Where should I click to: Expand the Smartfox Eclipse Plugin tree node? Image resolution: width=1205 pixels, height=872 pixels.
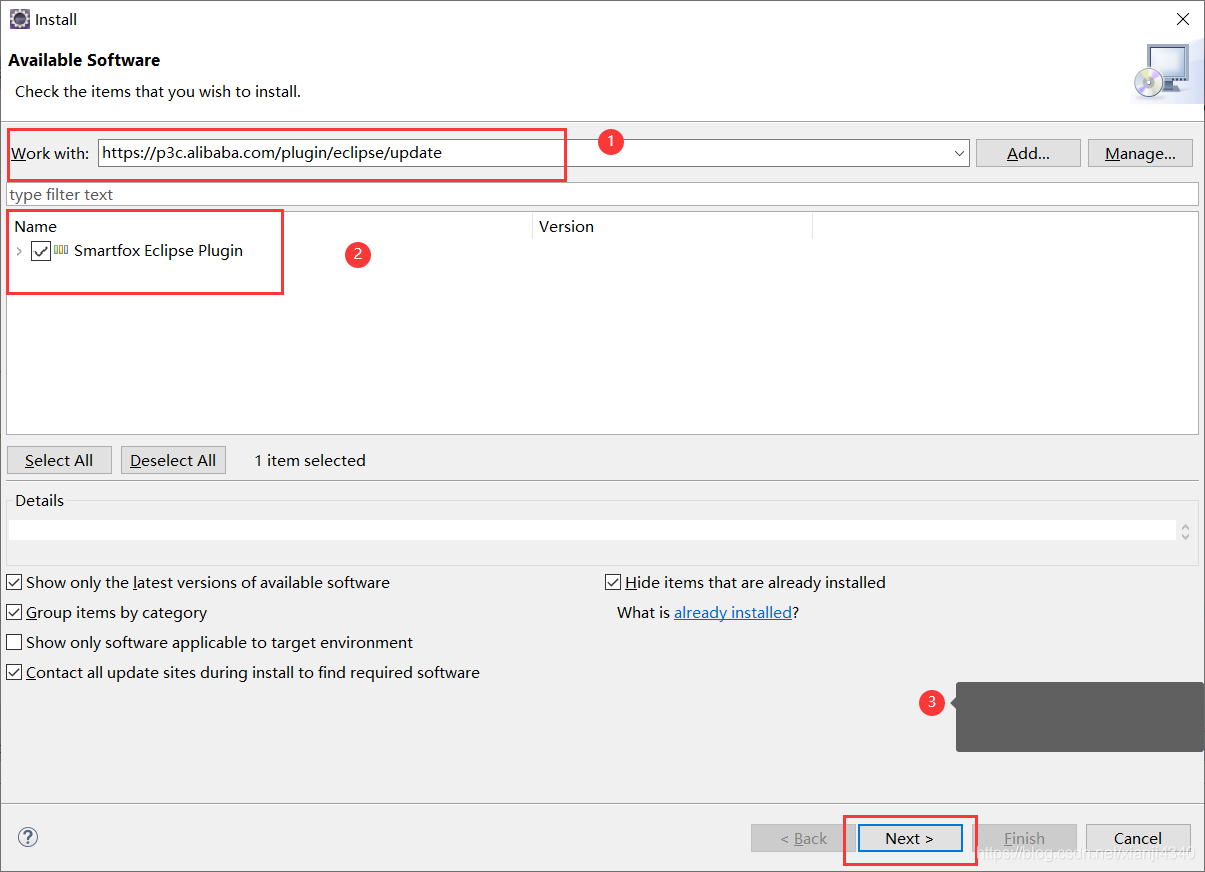pyautogui.click(x=18, y=251)
